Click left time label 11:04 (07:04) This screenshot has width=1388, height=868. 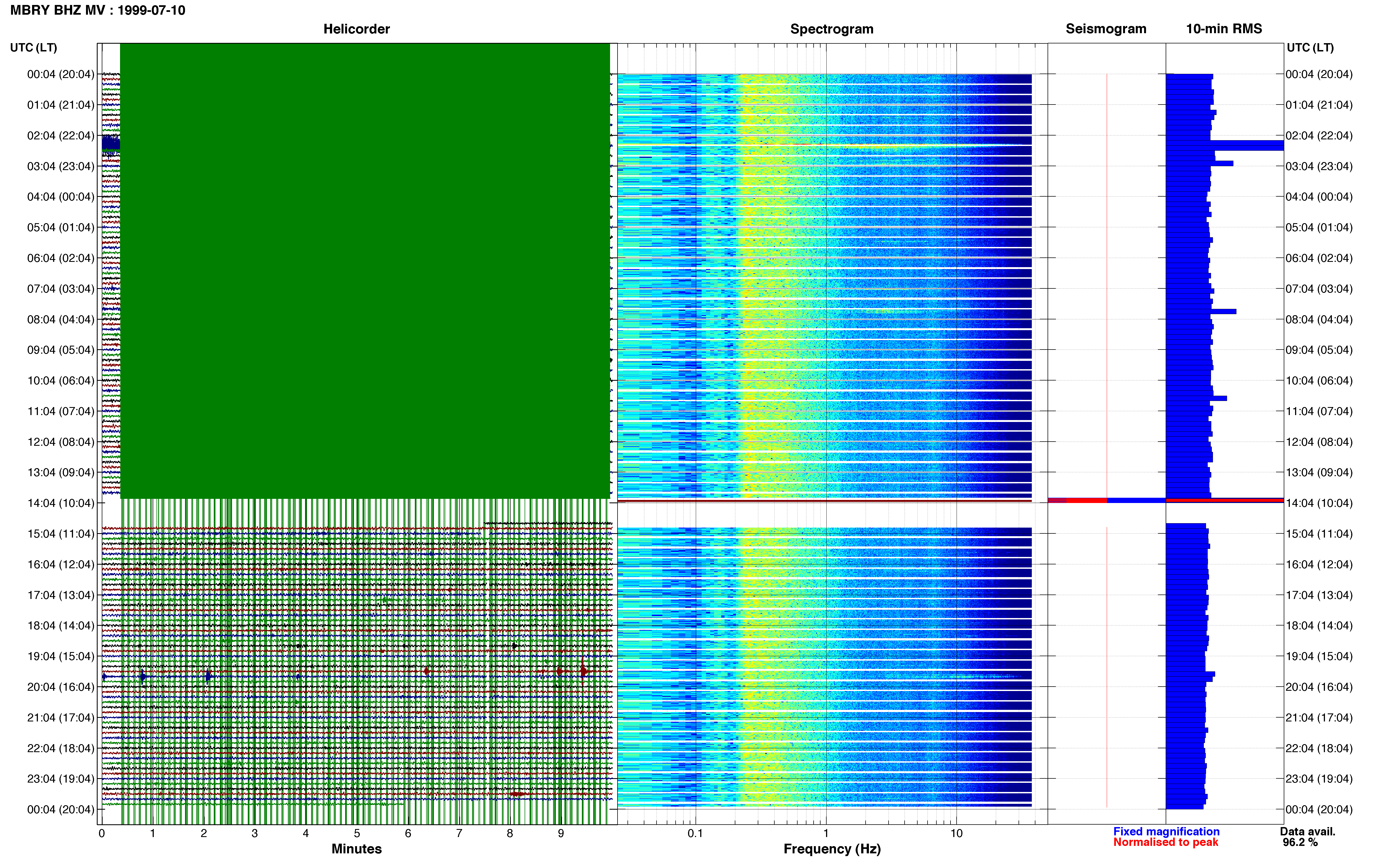(61, 411)
